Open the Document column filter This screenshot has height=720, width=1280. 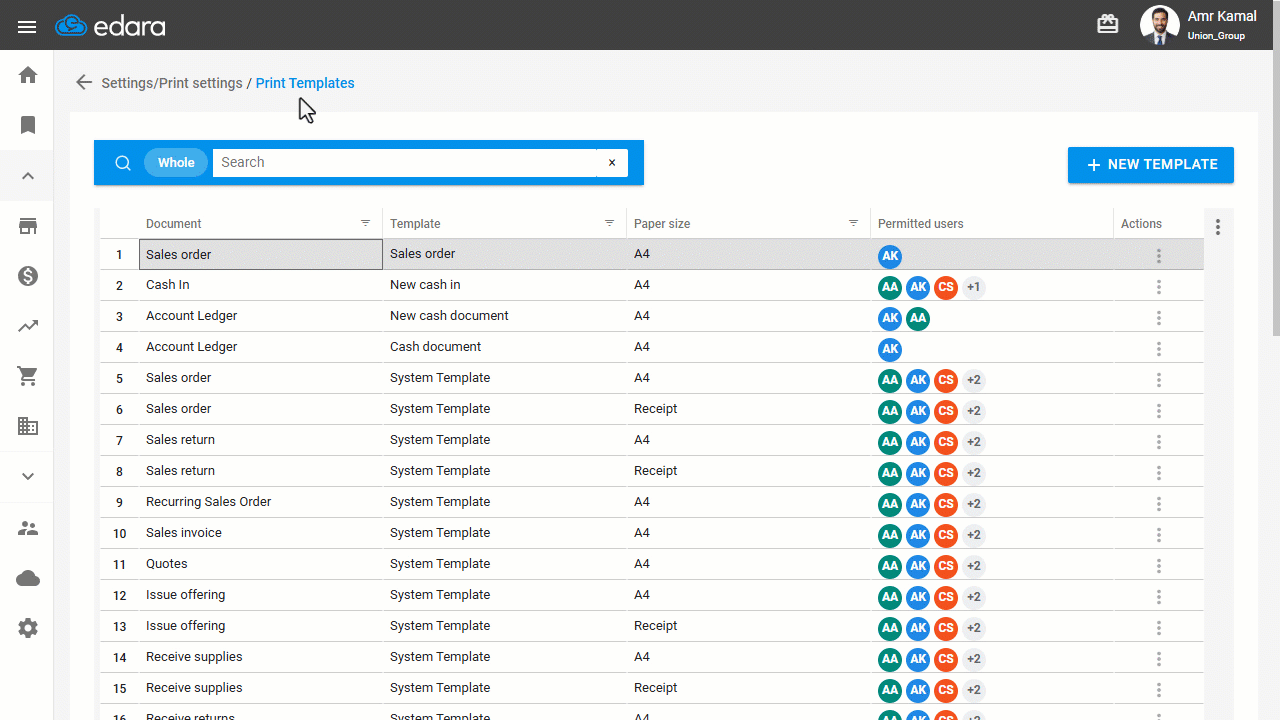(x=366, y=223)
